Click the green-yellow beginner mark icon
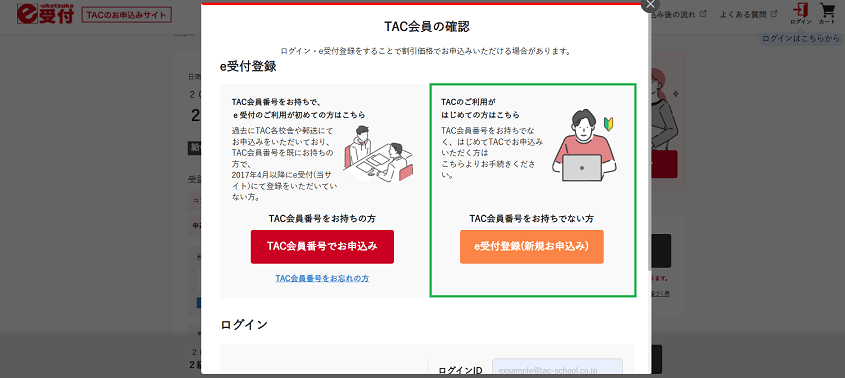This screenshot has width=845, height=378. (x=608, y=124)
